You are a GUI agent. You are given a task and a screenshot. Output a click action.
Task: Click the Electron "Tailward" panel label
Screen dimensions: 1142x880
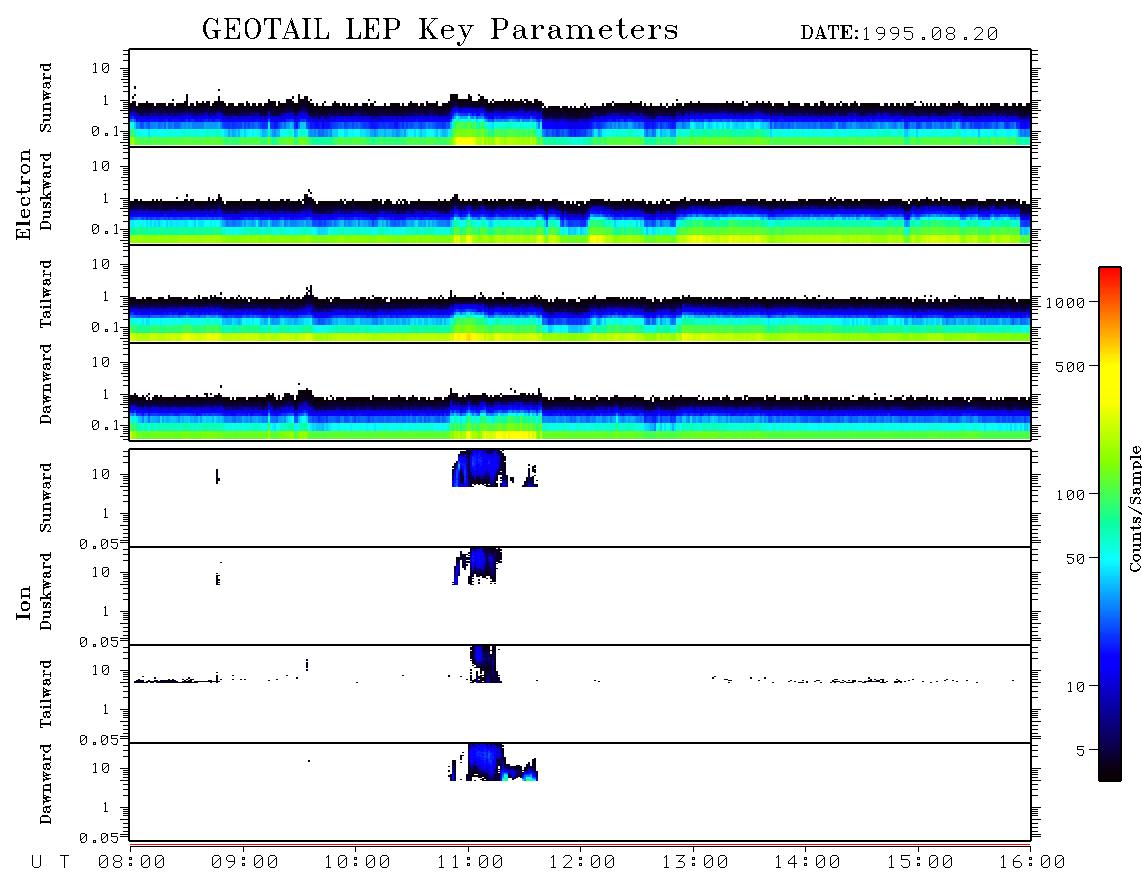46,293
